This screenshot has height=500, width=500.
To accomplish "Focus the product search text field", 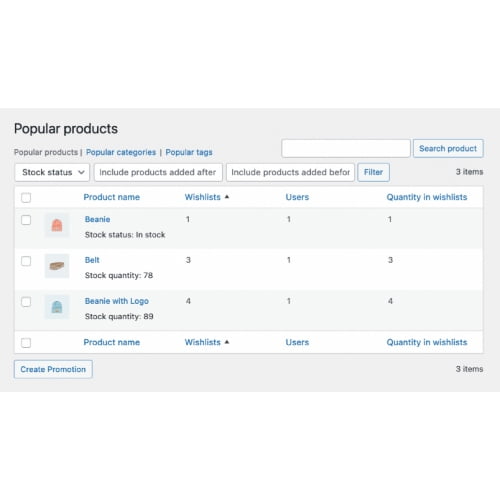I will click(346, 148).
